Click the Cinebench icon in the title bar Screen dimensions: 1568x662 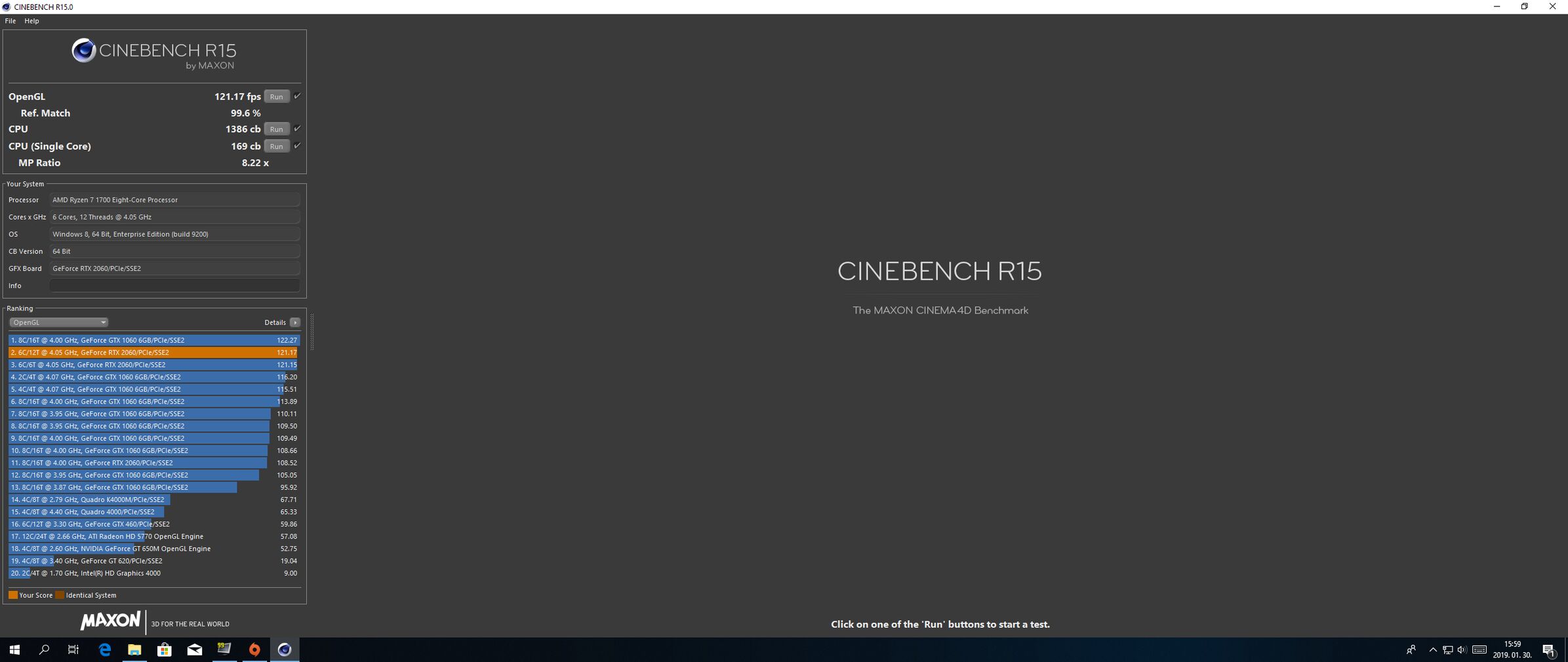click(x=6, y=7)
